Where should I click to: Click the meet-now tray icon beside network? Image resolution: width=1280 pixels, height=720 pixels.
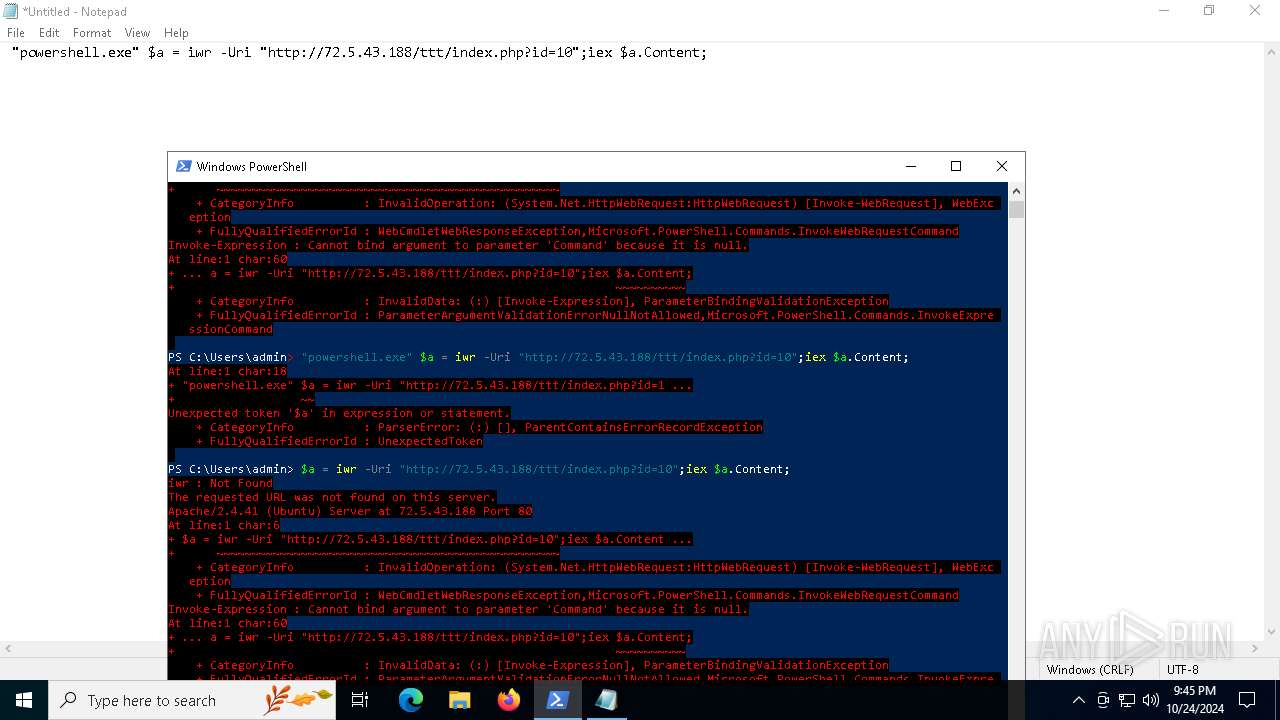[1103, 700]
